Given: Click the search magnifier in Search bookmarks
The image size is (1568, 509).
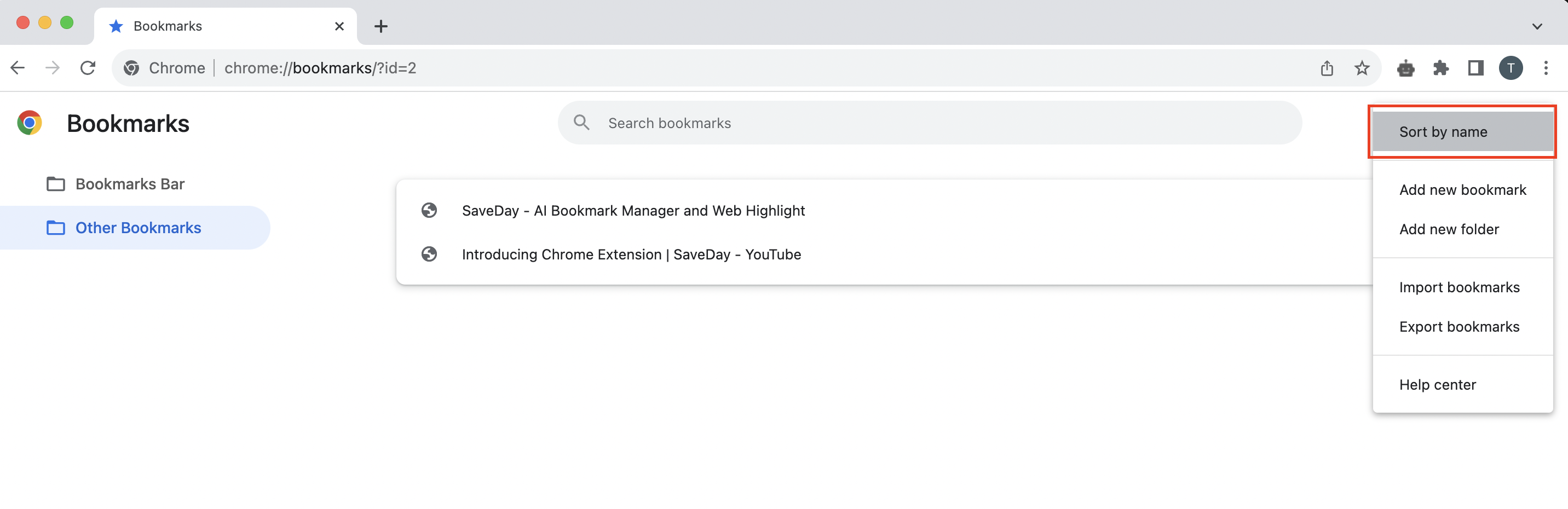Looking at the screenshot, I should click(x=582, y=123).
